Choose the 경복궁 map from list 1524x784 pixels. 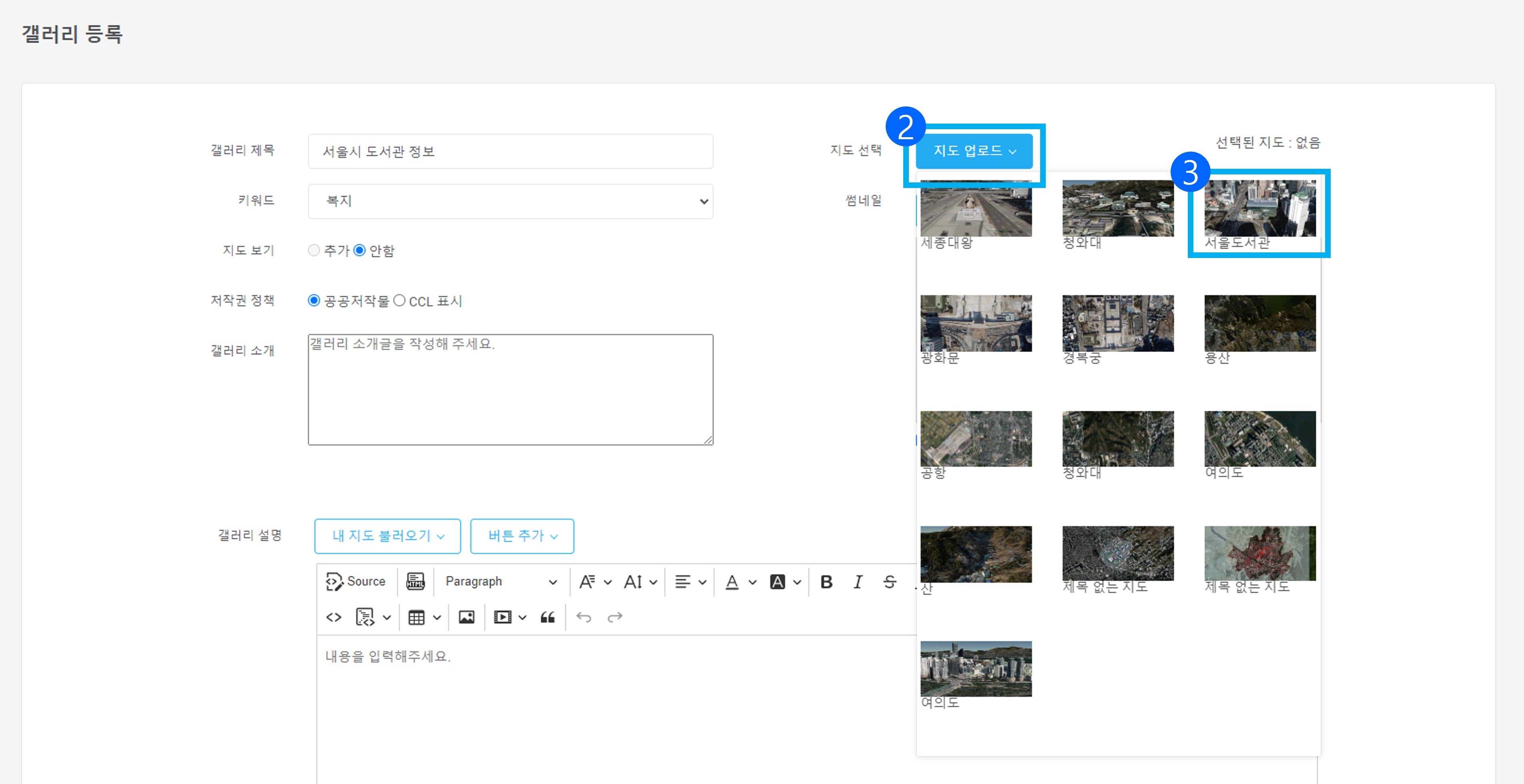coord(1117,324)
